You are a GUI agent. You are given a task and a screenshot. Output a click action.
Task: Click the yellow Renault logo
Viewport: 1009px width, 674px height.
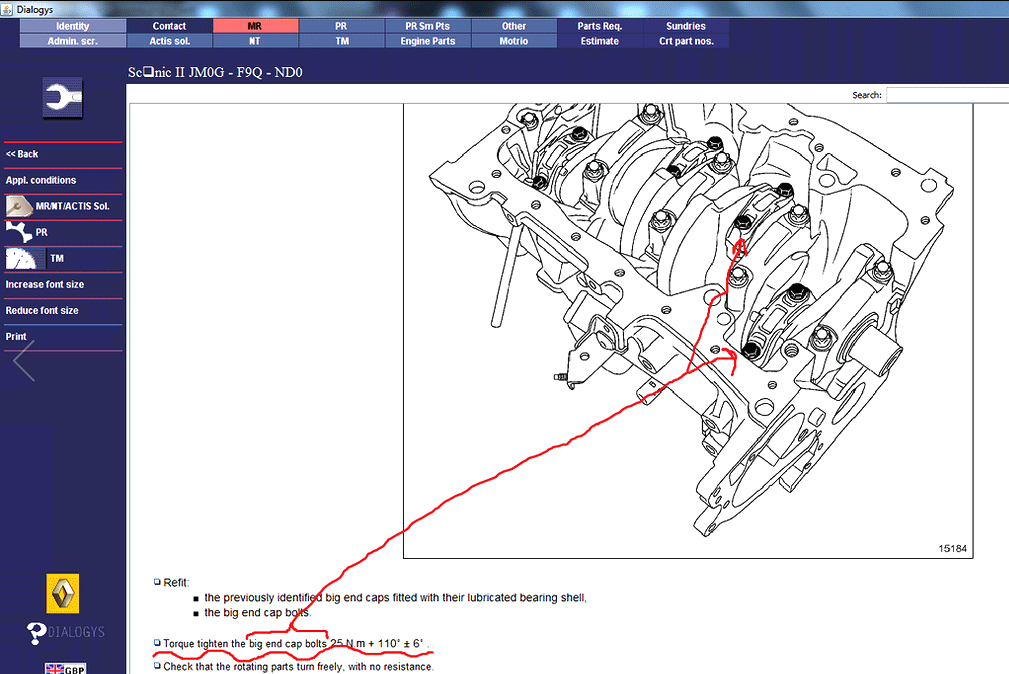tap(62, 593)
